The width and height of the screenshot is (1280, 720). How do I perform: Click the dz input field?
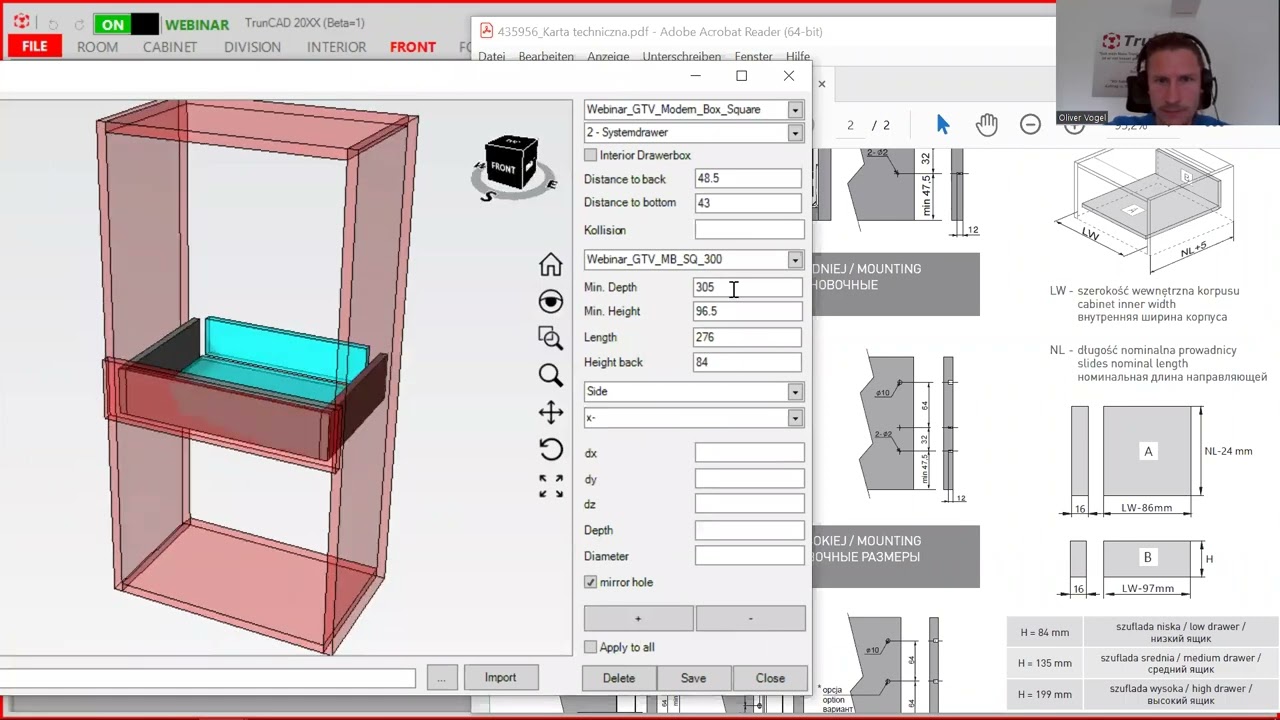tap(749, 504)
